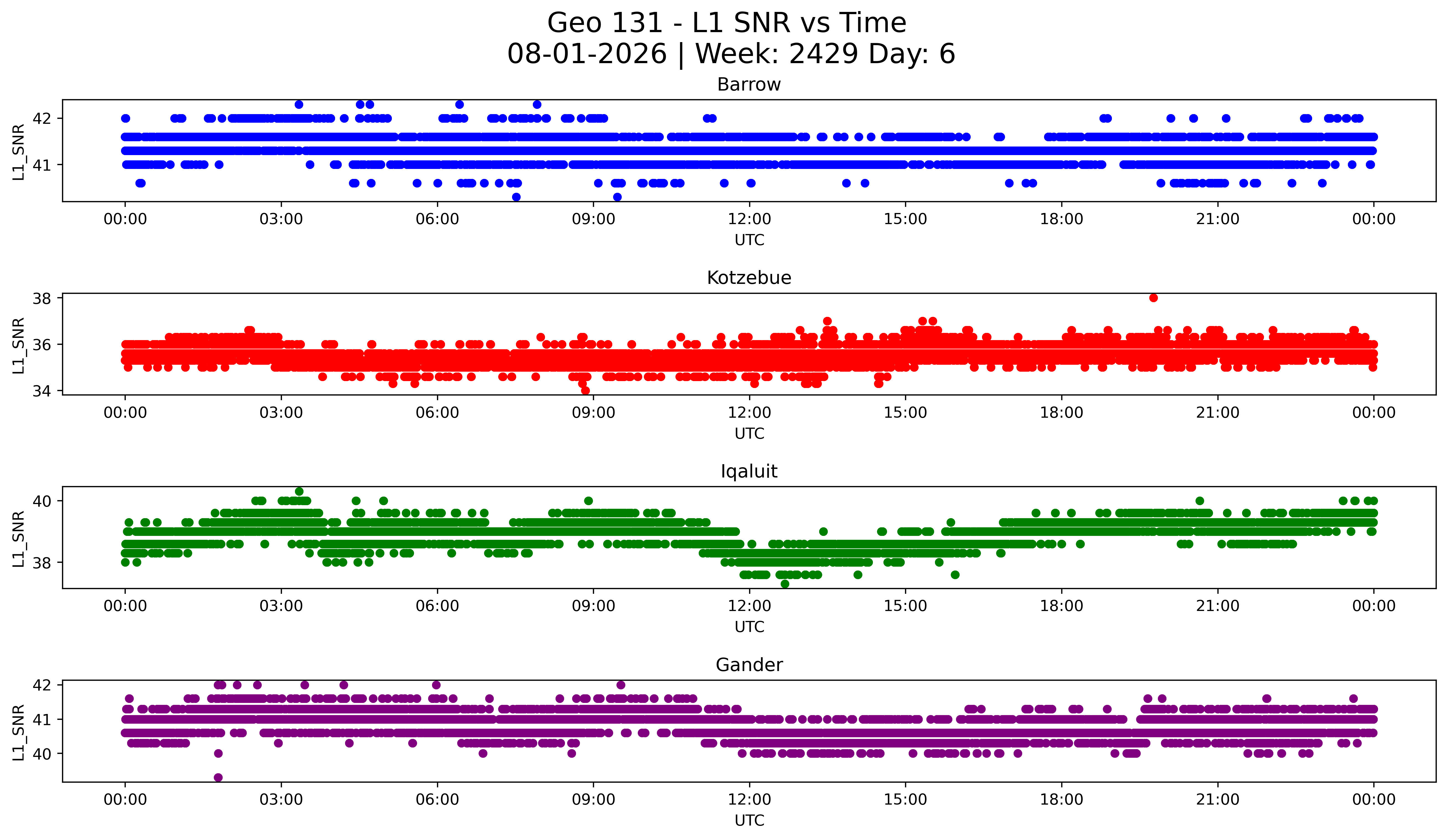Click the Barrow subplot title
The height and width of the screenshot is (840, 1447).
[x=749, y=84]
